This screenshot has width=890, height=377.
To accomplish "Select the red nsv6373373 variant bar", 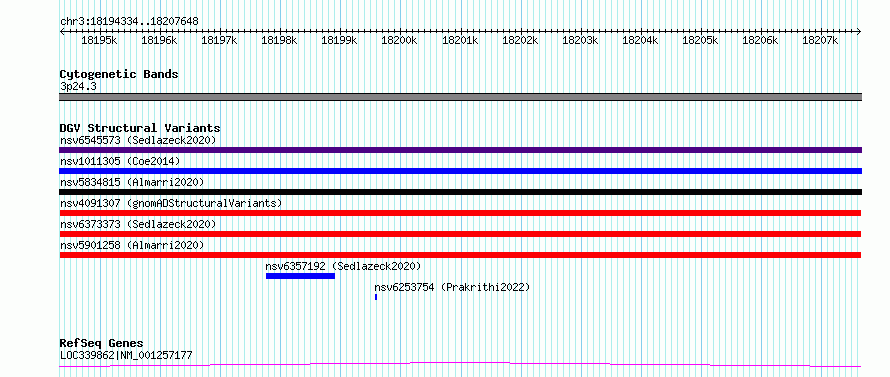I will pos(460,234).
